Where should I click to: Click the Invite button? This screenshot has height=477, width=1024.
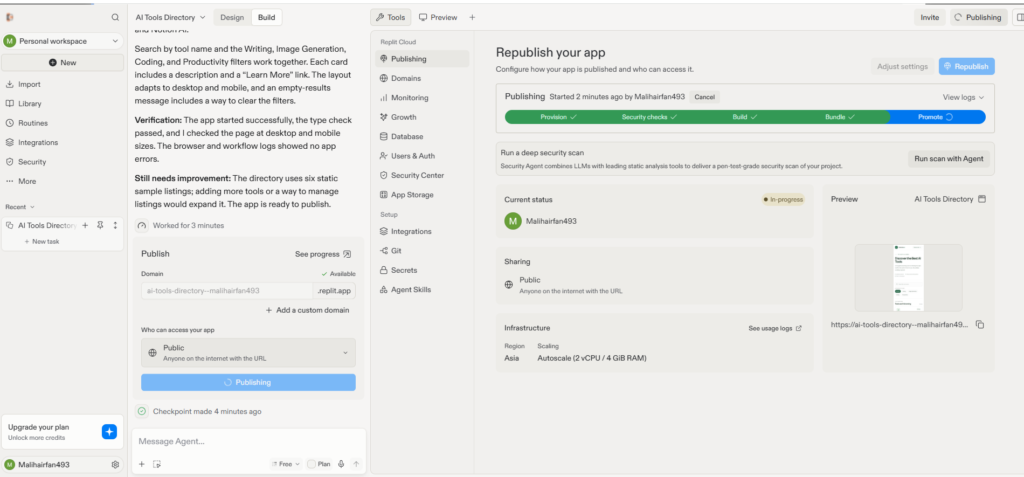[929, 18]
